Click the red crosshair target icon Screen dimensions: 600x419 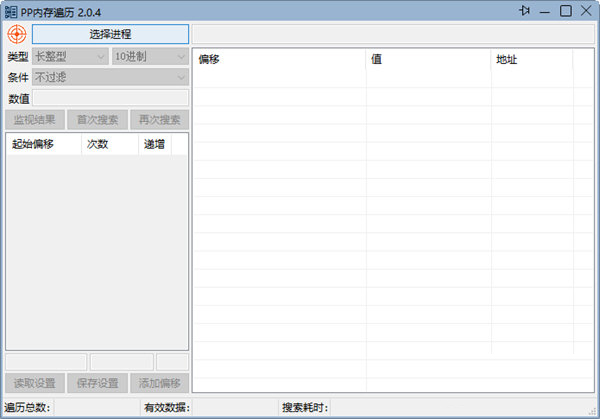click(x=17, y=34)
